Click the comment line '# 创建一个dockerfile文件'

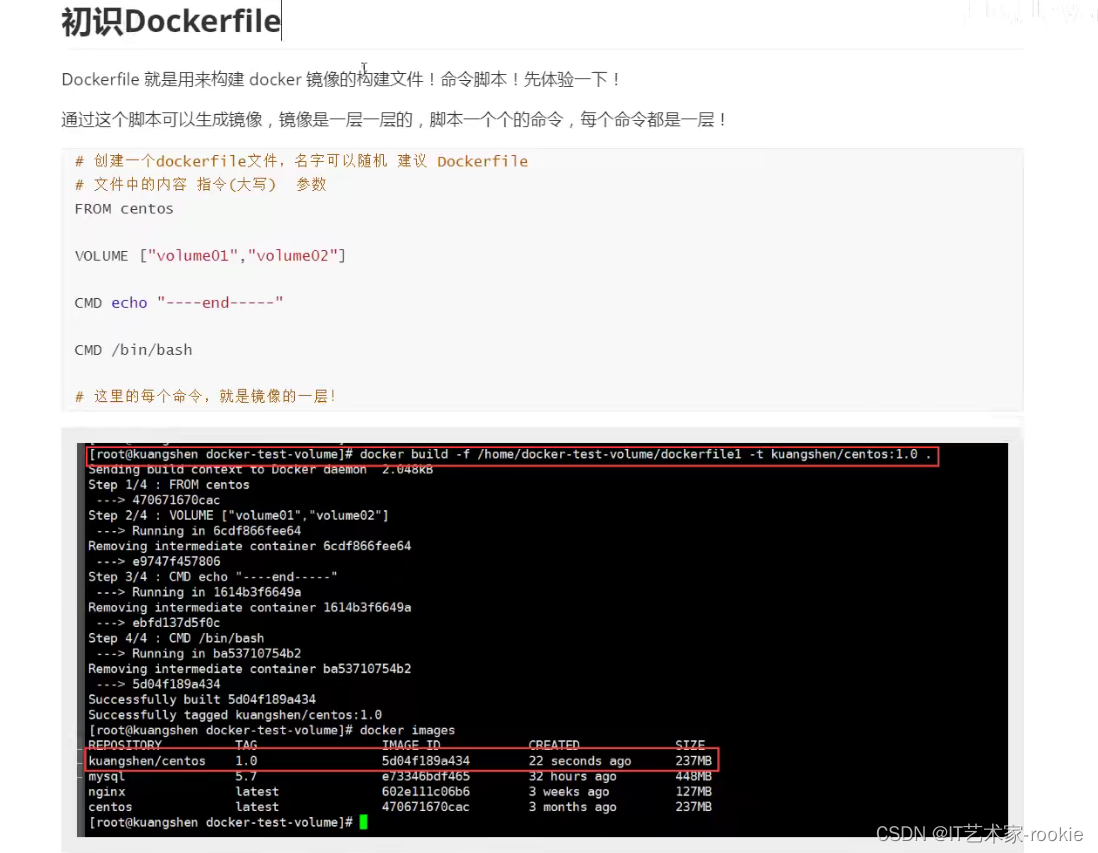tap(301, 161)
